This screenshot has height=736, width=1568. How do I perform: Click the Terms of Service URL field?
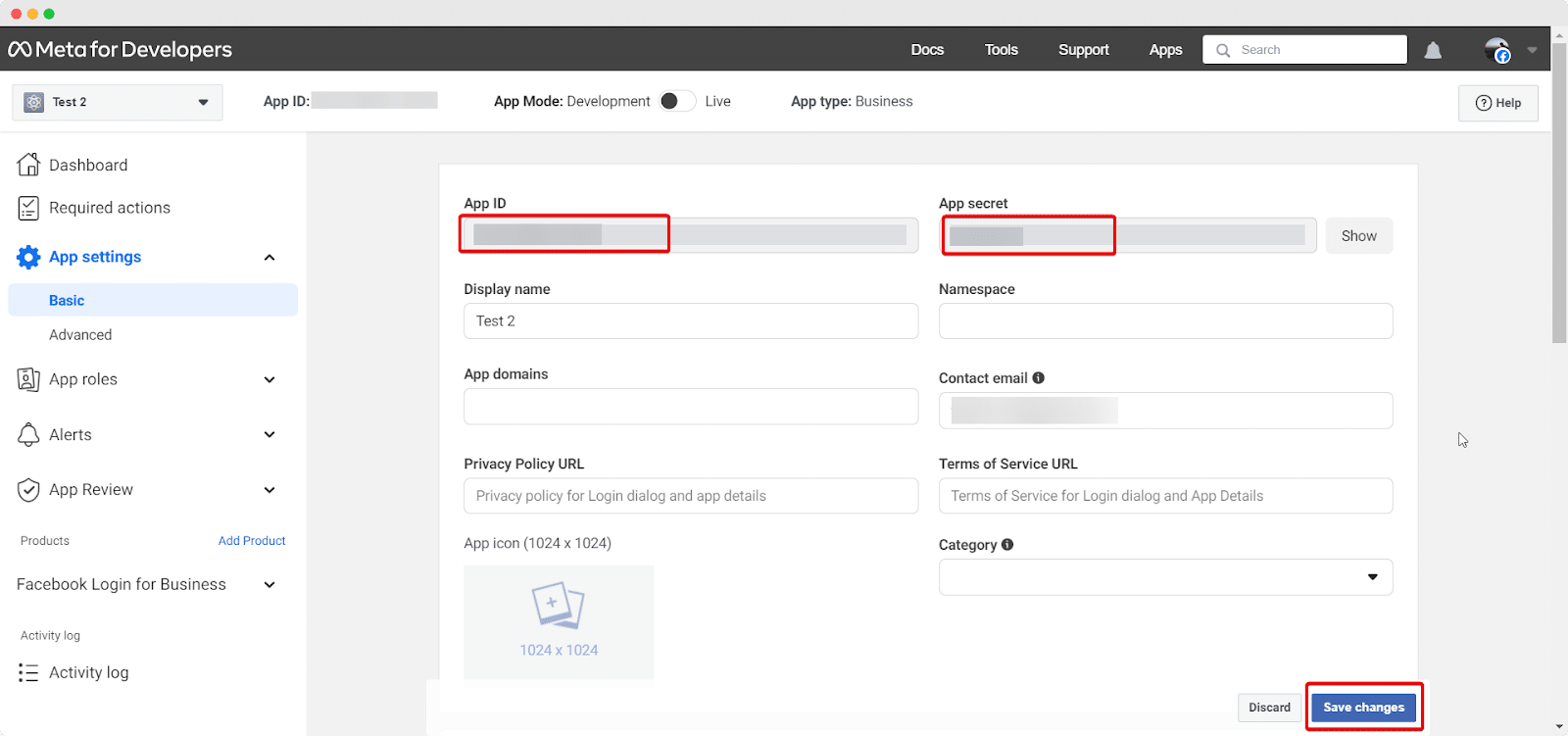[x=1165, y=496]
